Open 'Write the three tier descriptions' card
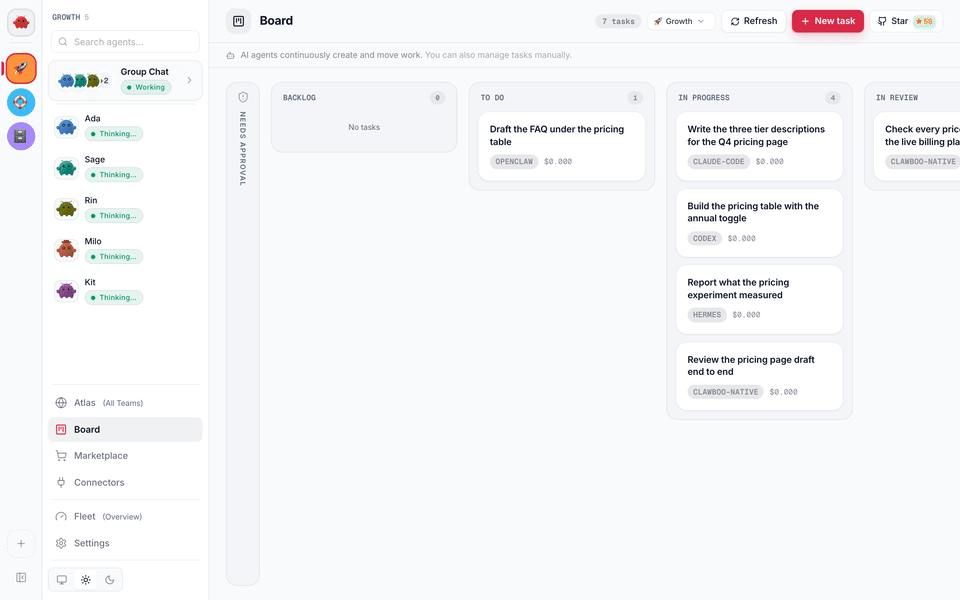Viewport: 960px width, 600px height. [759, 146]
